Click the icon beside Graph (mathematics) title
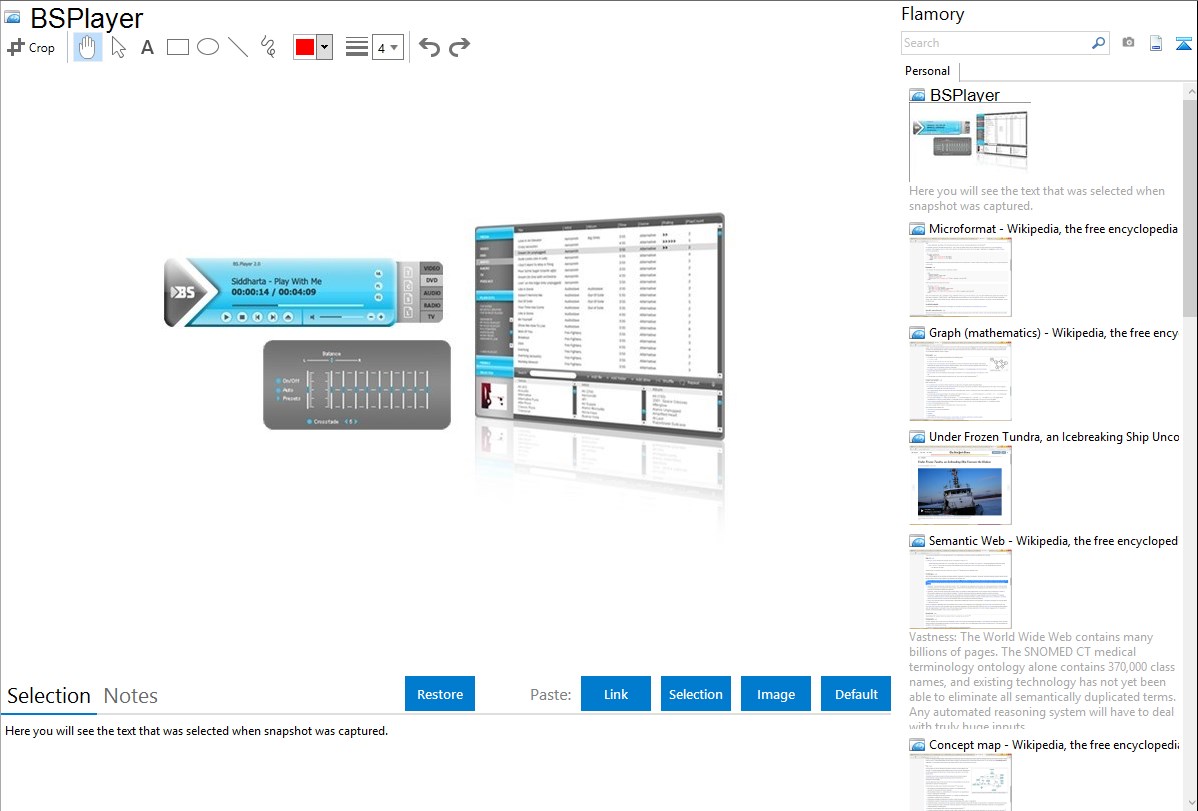This screenshot has height=811, width=1198. (x=918, y=333)
